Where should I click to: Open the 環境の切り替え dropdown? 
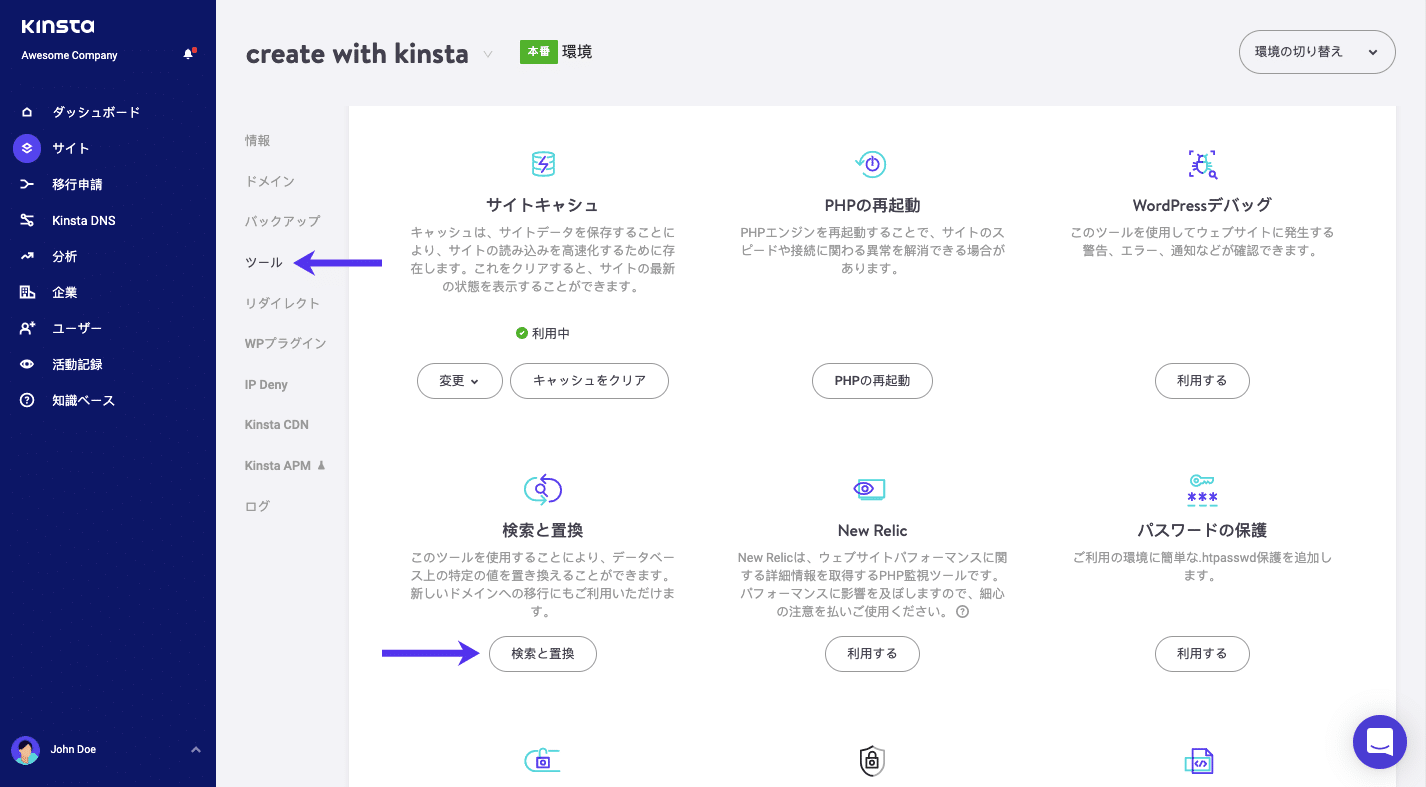(x=1317, y=52)
